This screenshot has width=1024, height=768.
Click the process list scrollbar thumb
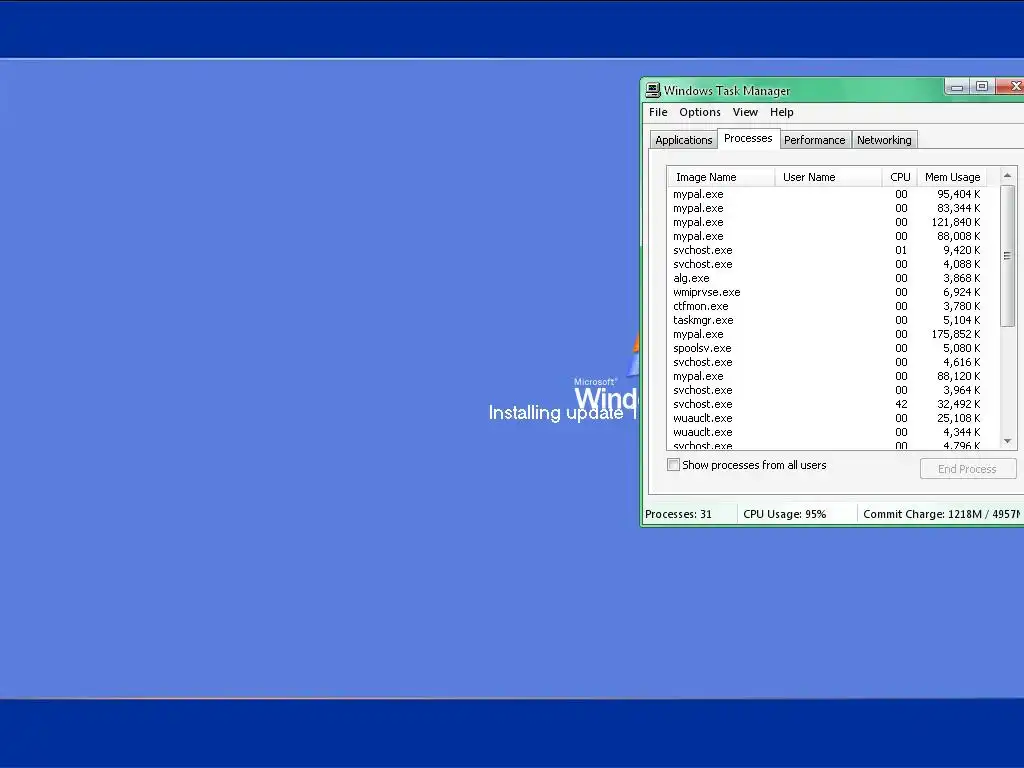tap(1007, 255)
